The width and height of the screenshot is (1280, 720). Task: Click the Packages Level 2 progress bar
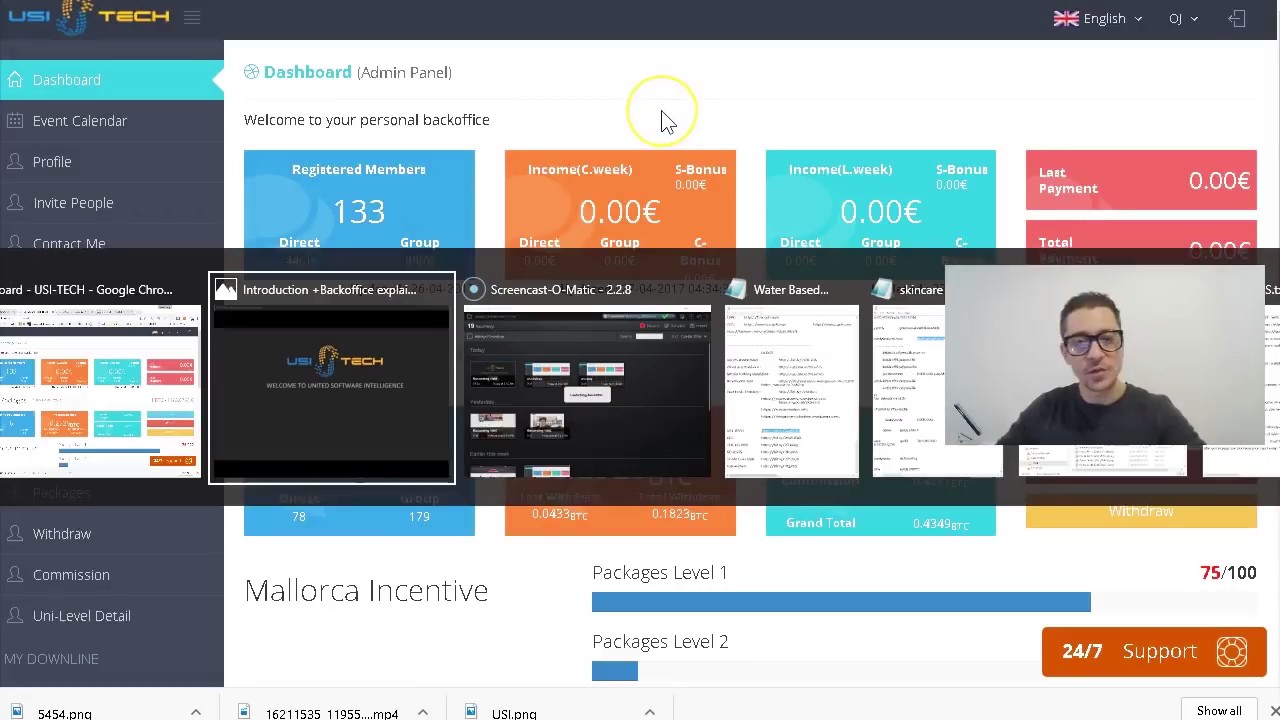(924, 671)
